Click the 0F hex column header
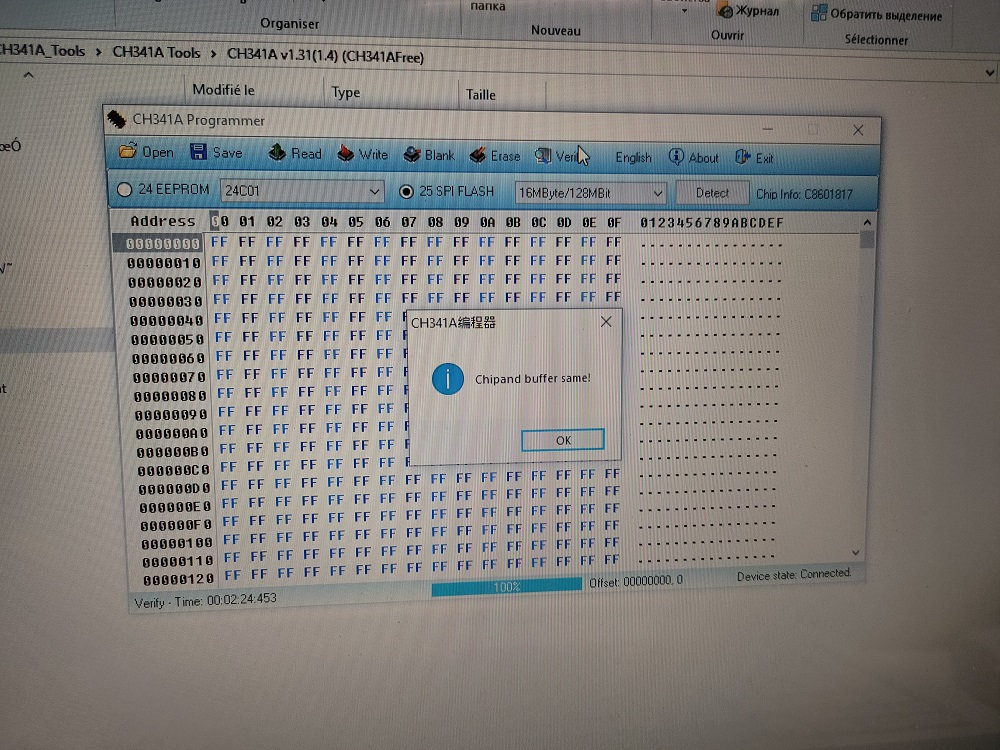The width and height of the screenshot is (1000, 750). [614, 223]
